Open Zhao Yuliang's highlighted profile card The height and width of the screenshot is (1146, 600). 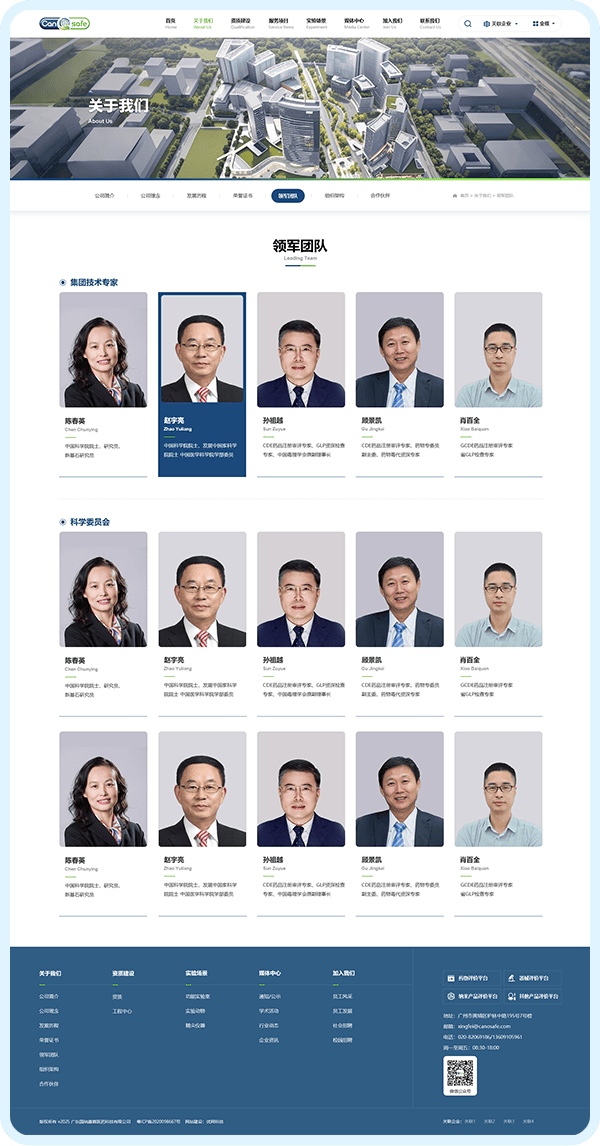click(202, 384)
